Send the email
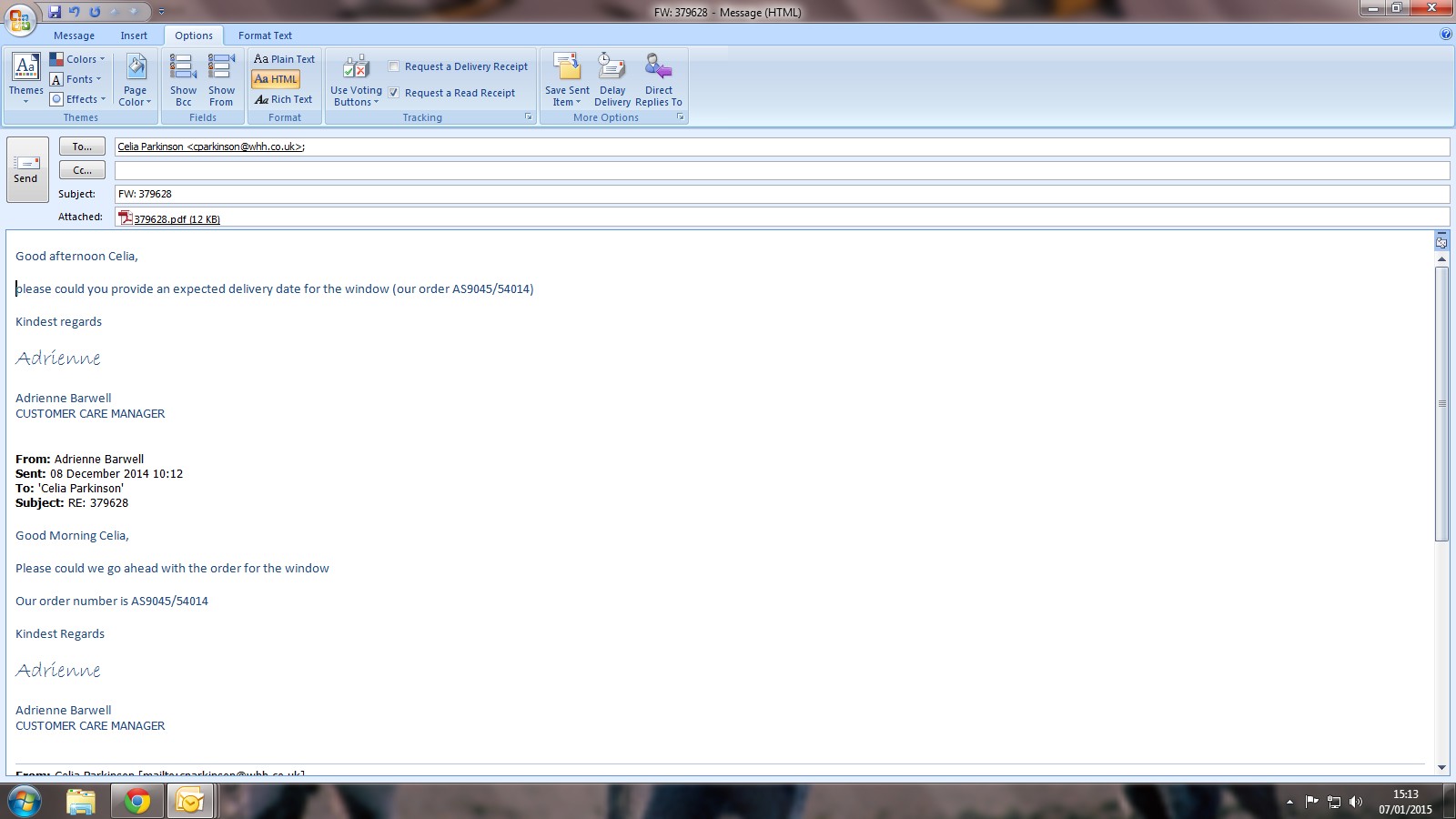The width and height of the screenshot is (1456, 819). click(26, 169)
